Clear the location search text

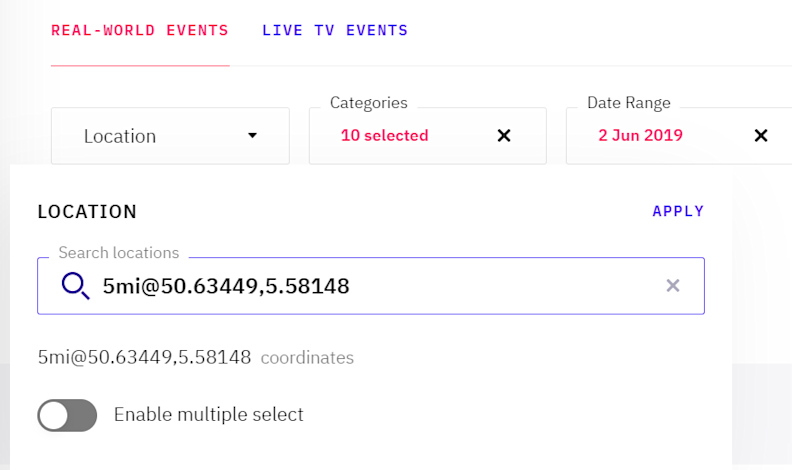pos(673,286)
